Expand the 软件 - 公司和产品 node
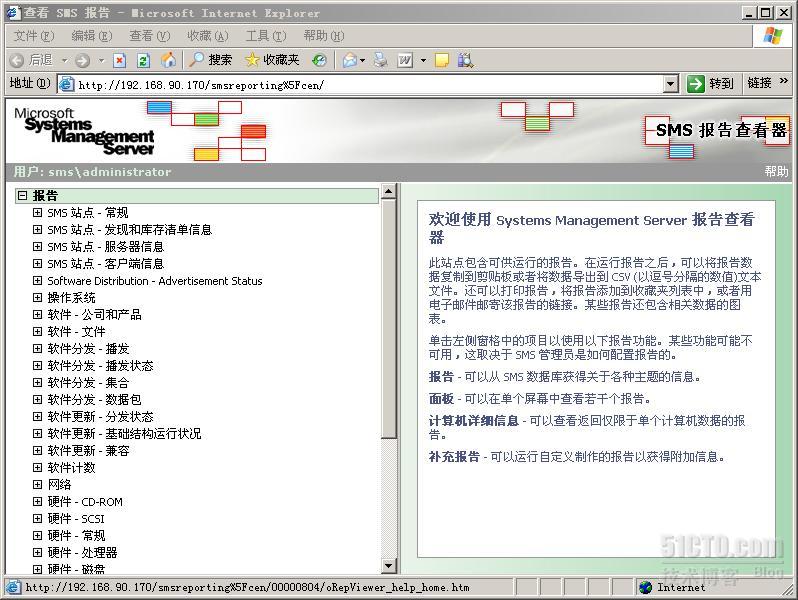This screenshot has height=600, width=798. (x=37, y=314)
